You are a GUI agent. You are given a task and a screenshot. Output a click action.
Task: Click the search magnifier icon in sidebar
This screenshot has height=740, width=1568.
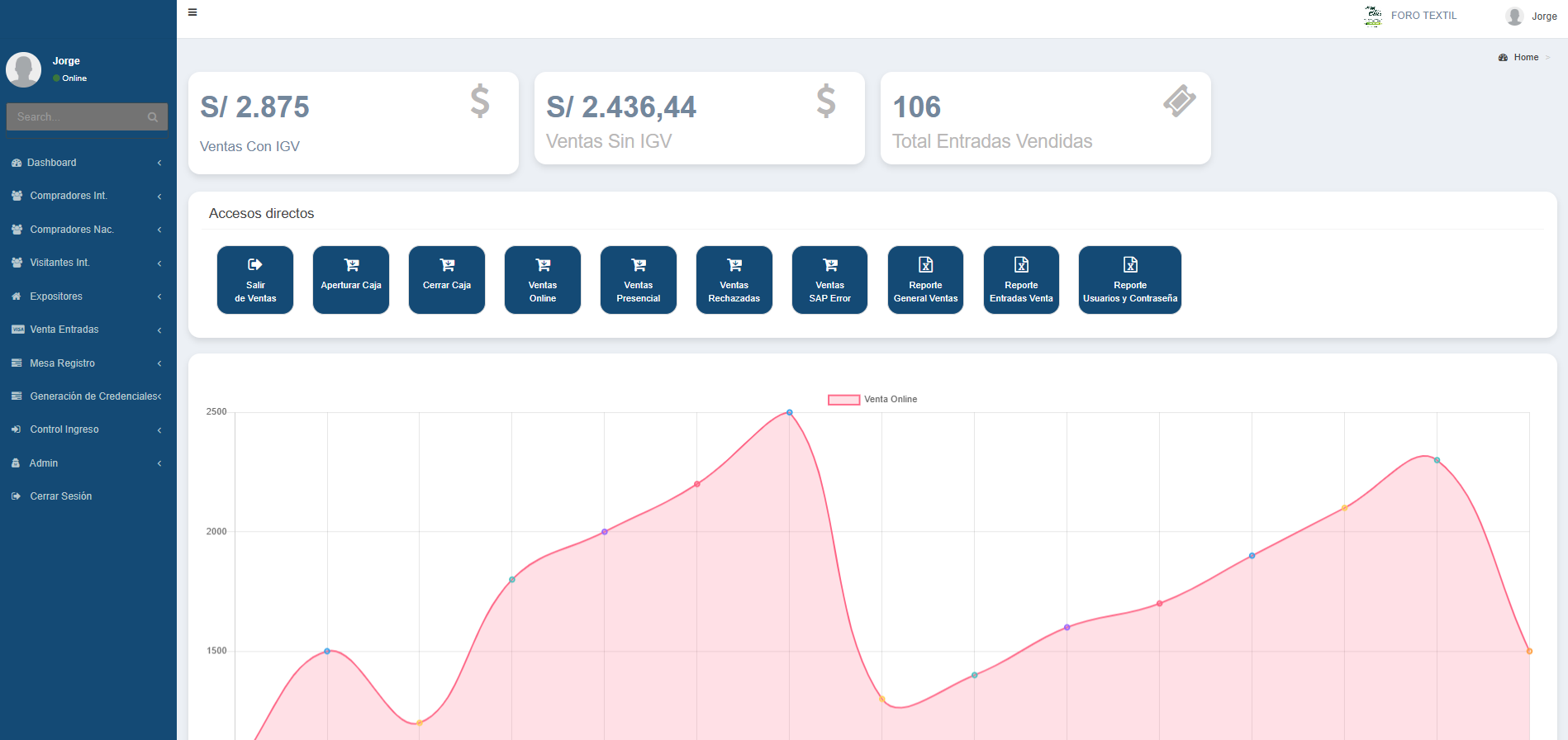pyautogui.click(x=153, y=117)
